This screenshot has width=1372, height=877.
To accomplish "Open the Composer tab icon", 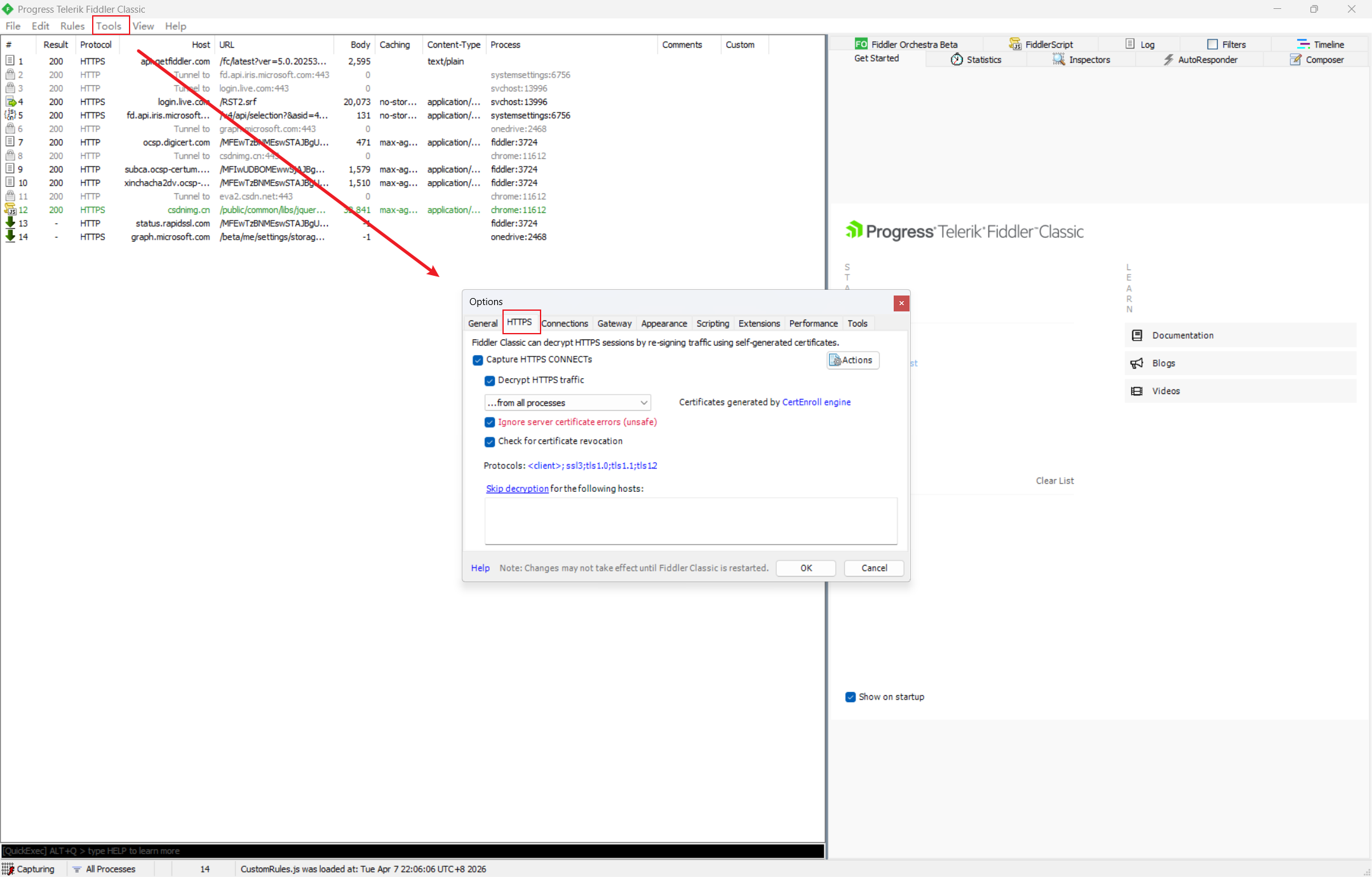I will (1296, 60).
